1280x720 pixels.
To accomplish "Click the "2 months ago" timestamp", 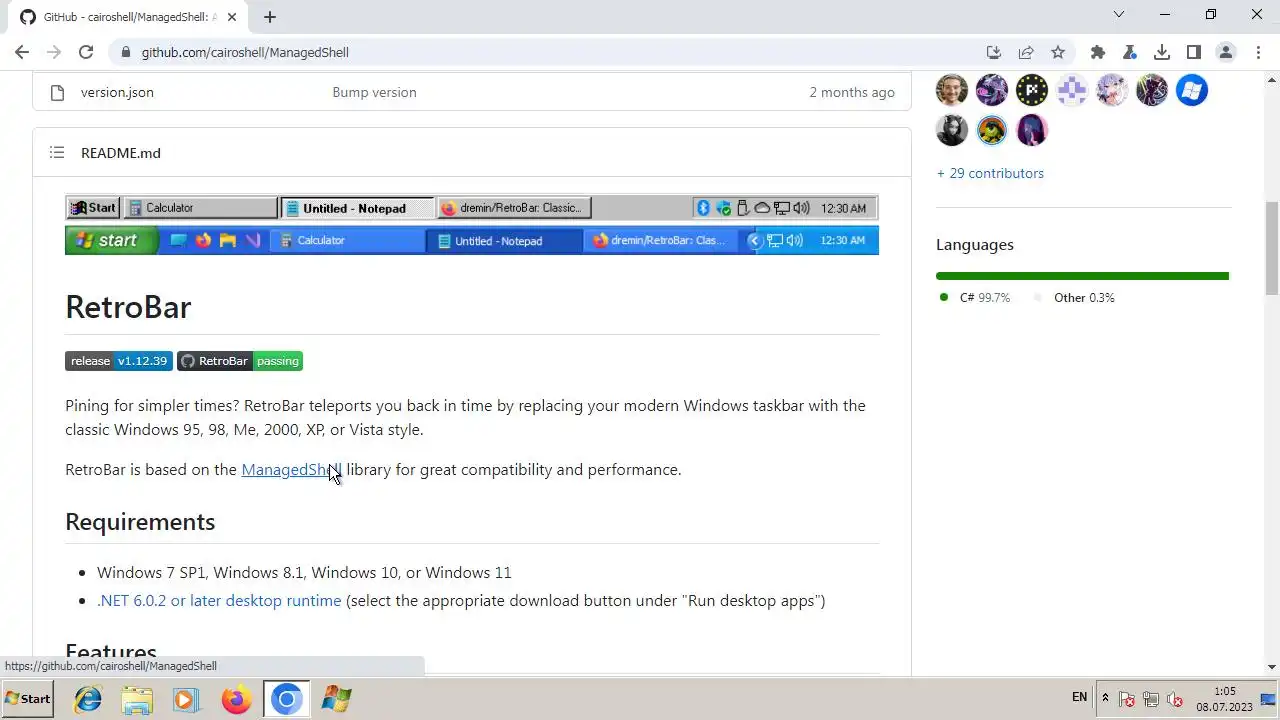I will click(852, 92).
